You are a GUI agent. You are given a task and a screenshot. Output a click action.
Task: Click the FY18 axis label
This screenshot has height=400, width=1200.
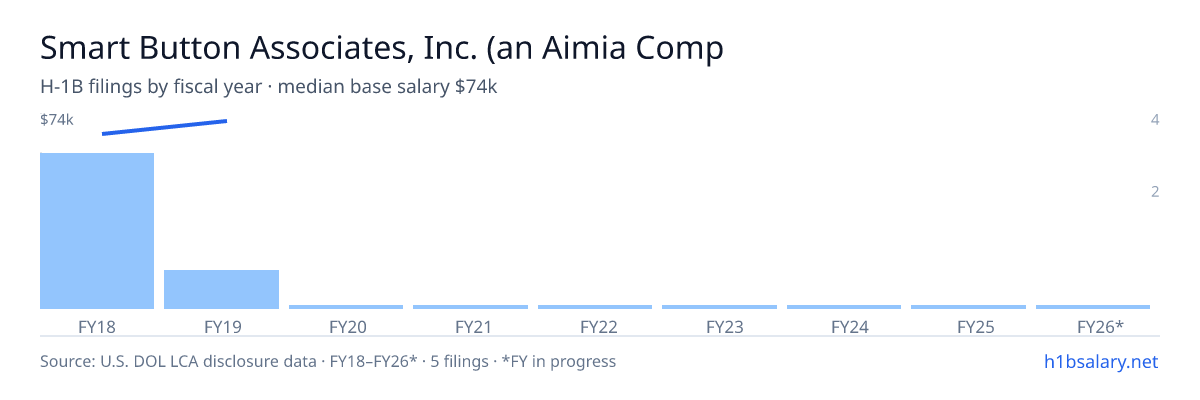pyautogui.click(x=97, y=326)
